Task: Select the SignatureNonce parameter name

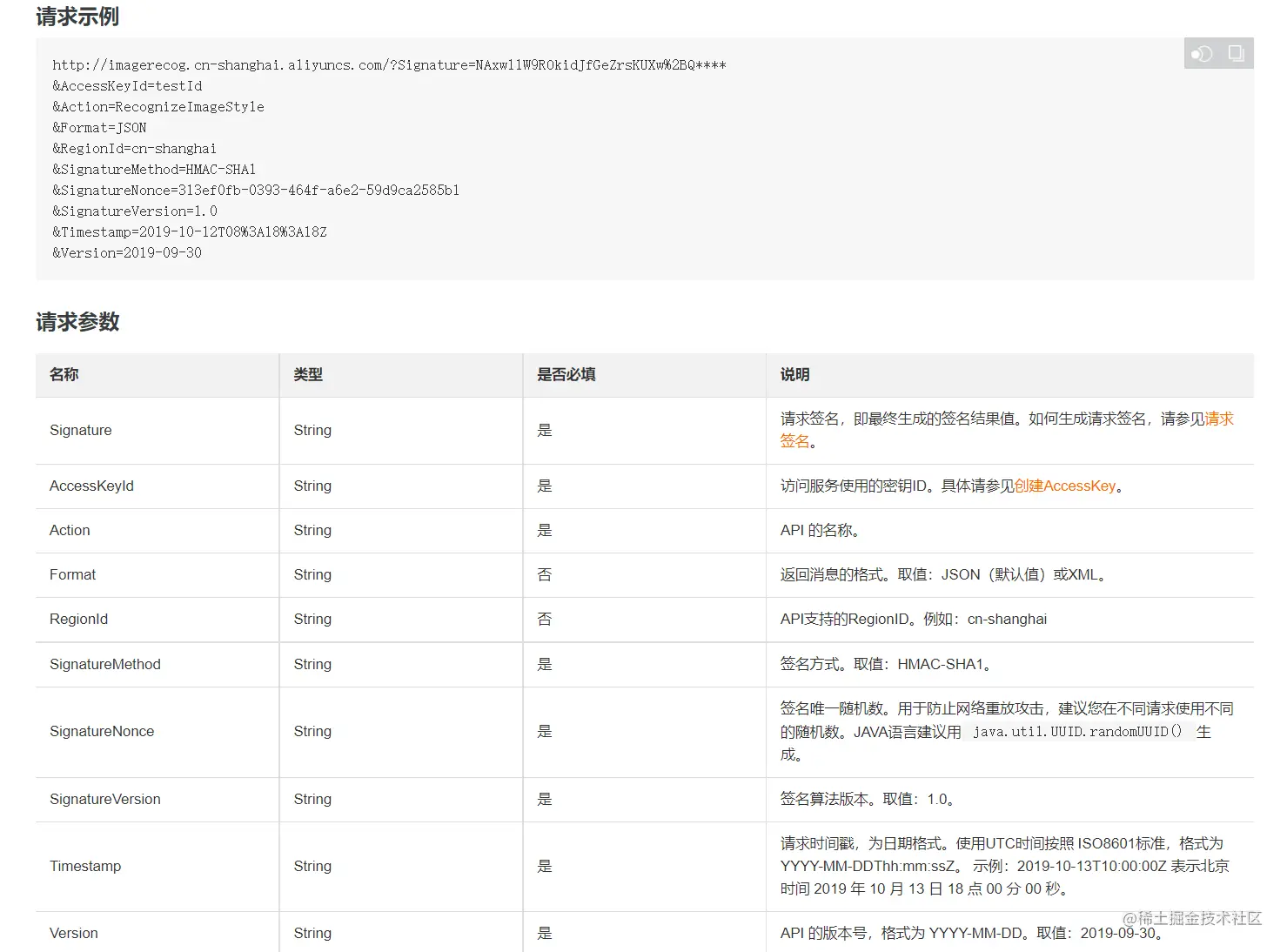Action: 102,731
